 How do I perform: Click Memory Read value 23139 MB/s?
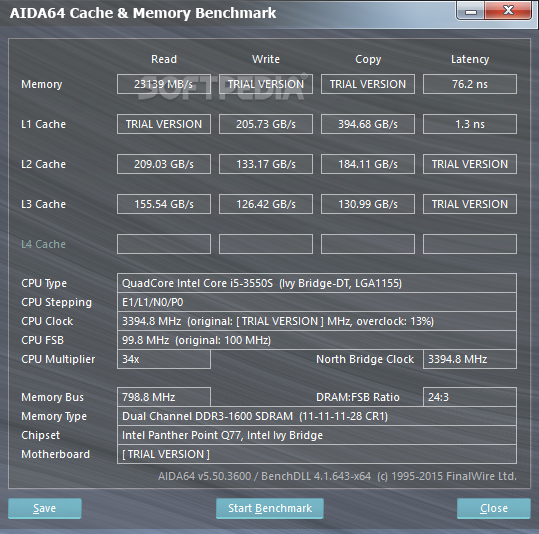(x=164, y=84)
